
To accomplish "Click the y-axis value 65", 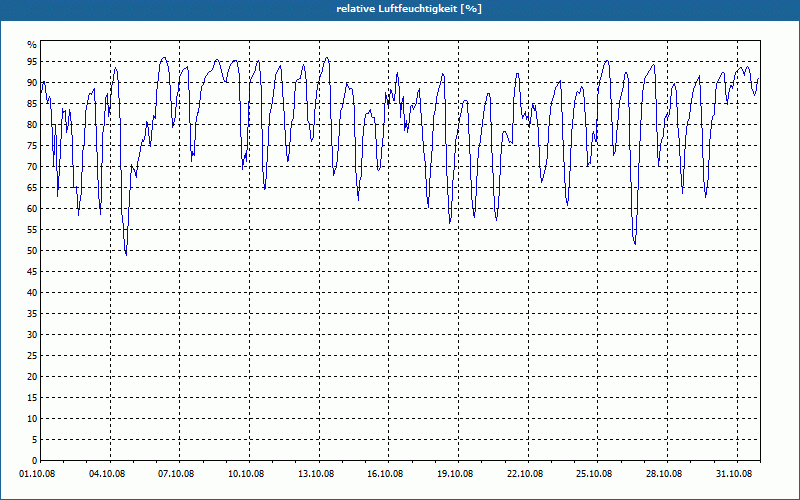I will tap(32, 188).
